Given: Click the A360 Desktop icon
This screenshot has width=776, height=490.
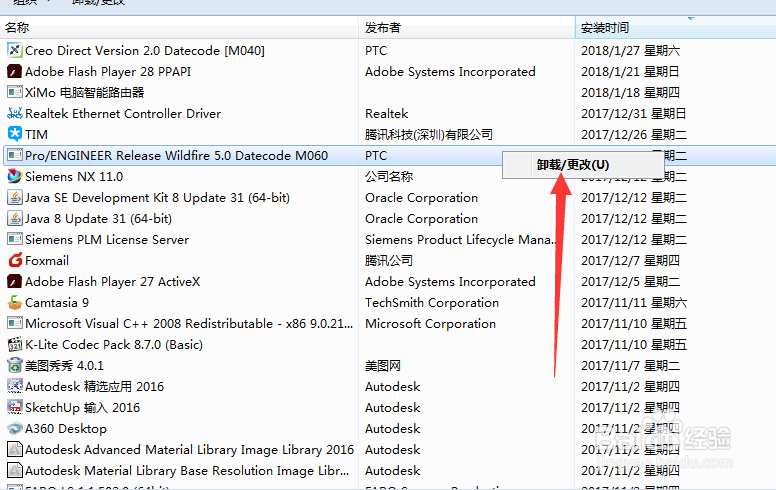Looking at the screenshot, I should coord(15,429).
